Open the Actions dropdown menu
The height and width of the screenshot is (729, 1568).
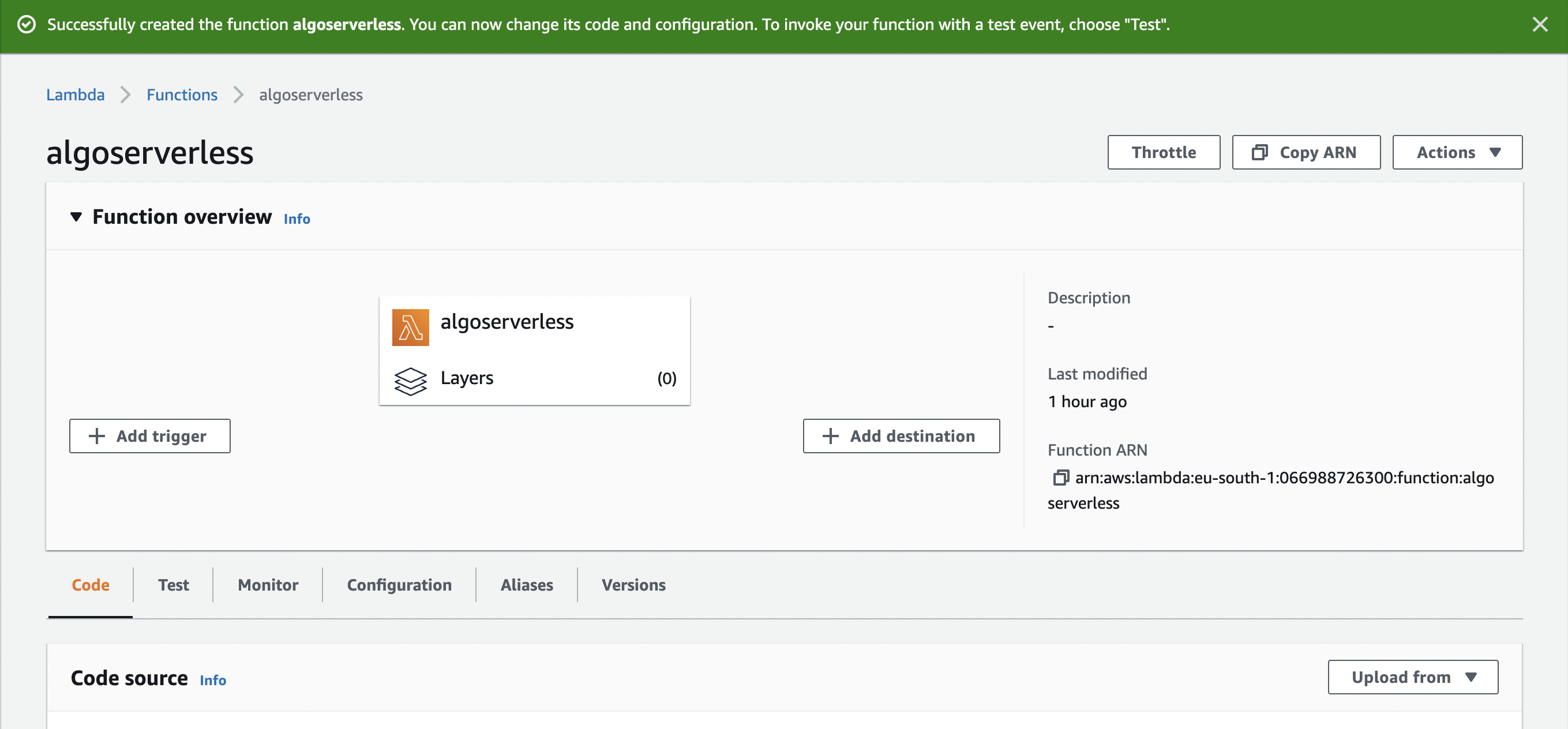tap(1457, 152)
